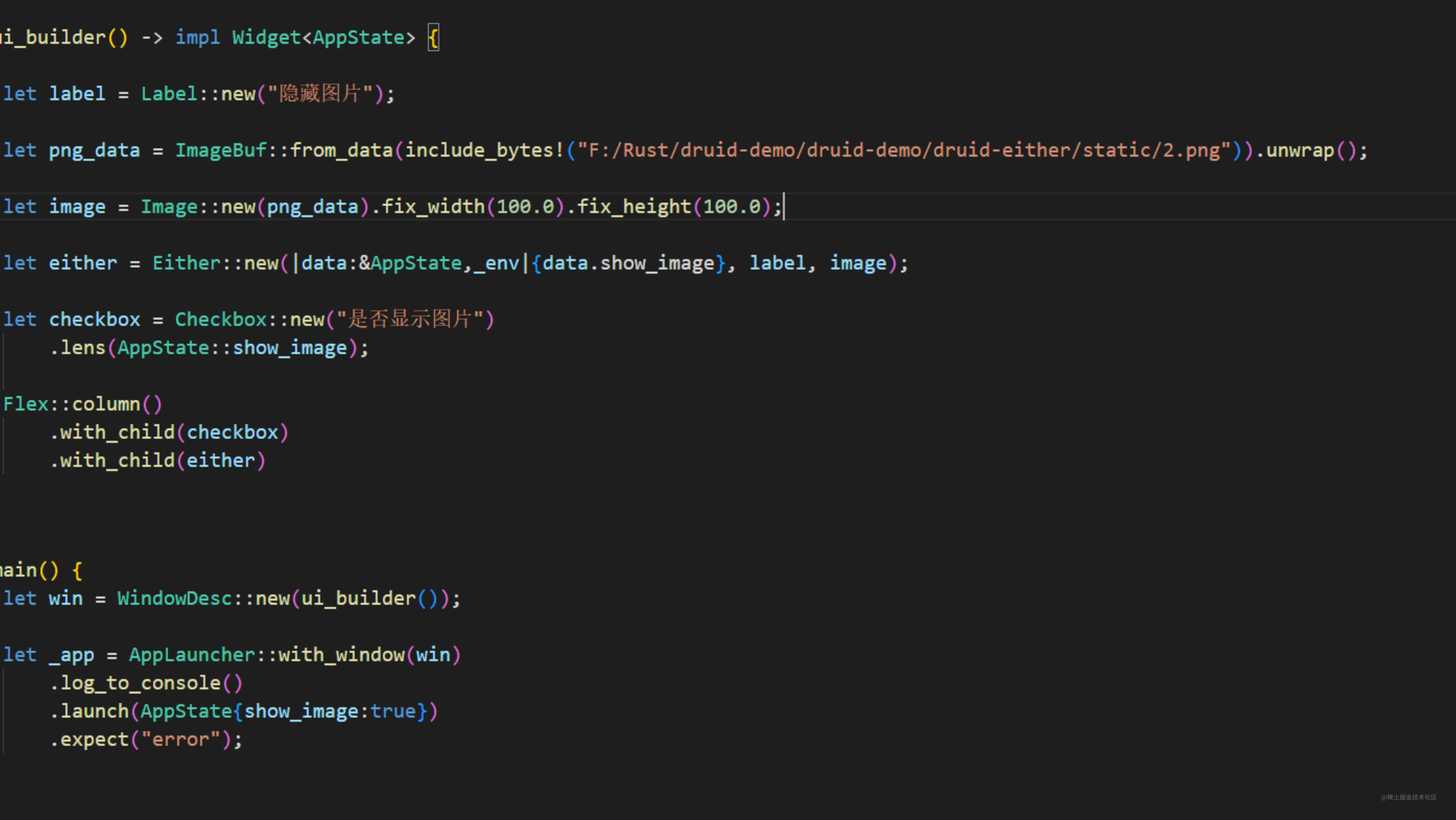1456x820 pixels.
Task: Click the impl keyword in function signature
Action: click(197, 37)
